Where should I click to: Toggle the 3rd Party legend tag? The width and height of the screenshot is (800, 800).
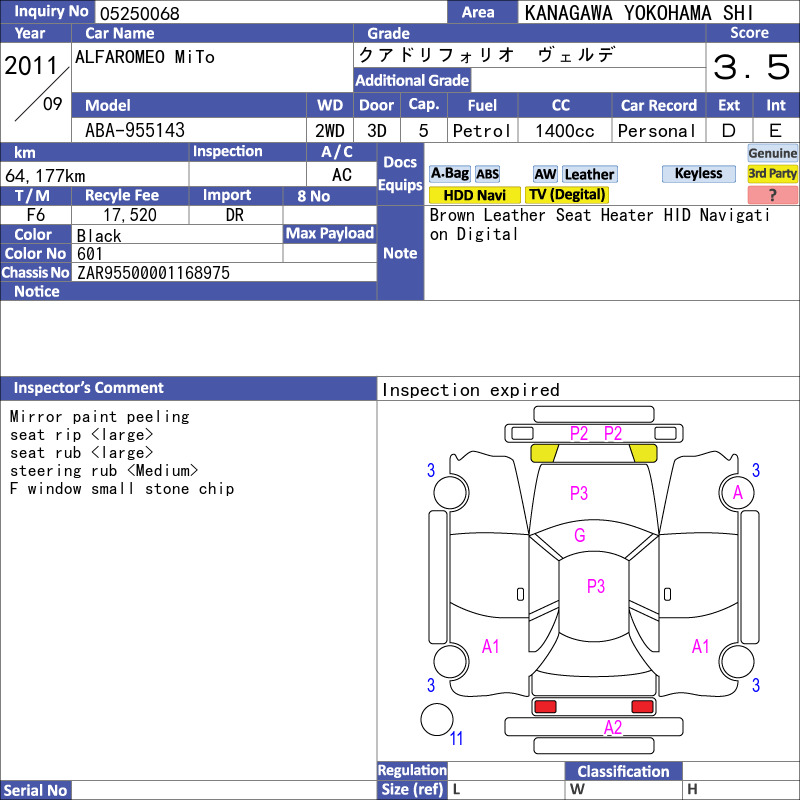[x=772, y=173]
